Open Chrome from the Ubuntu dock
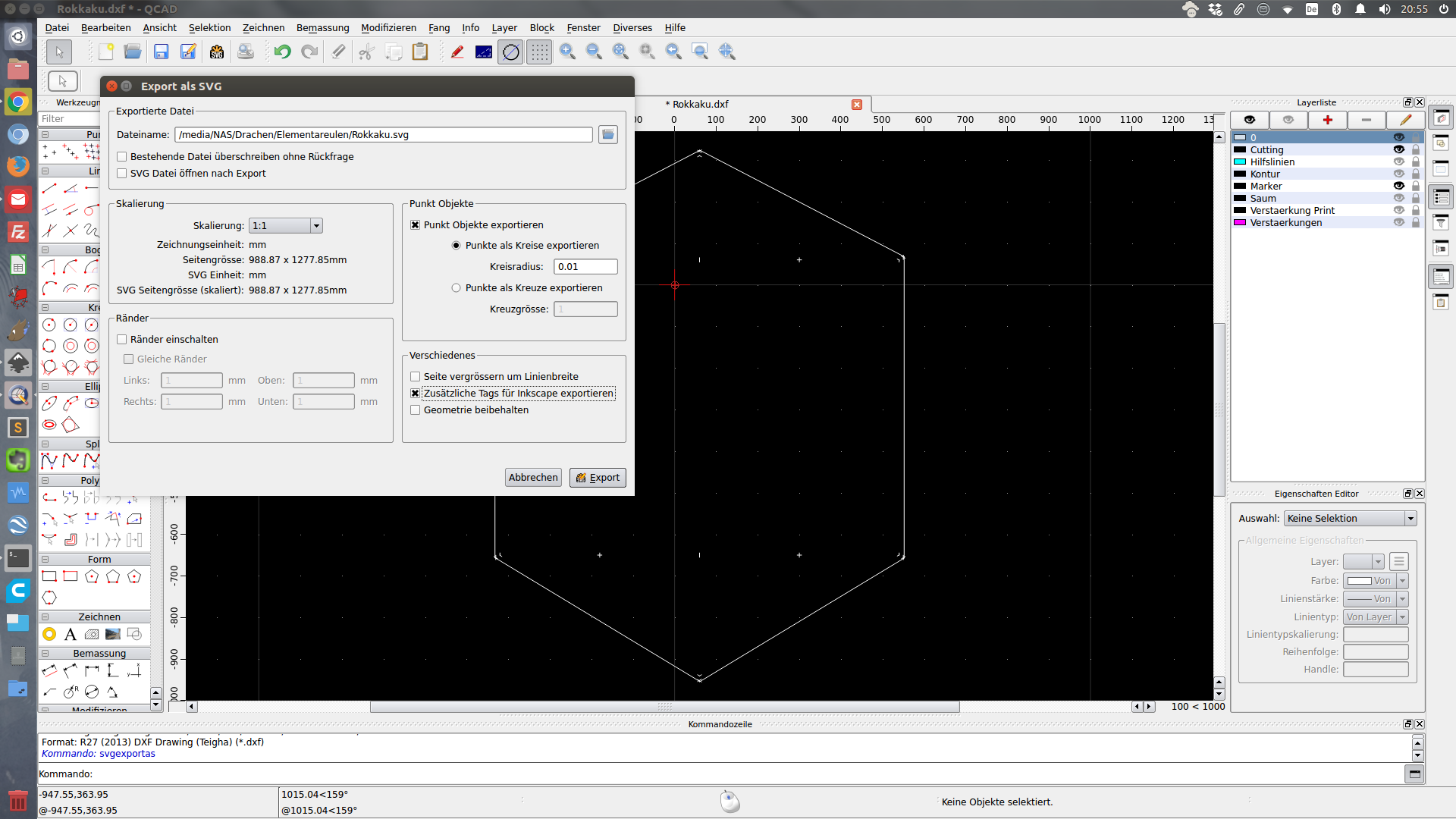 (x=18, y=102)
